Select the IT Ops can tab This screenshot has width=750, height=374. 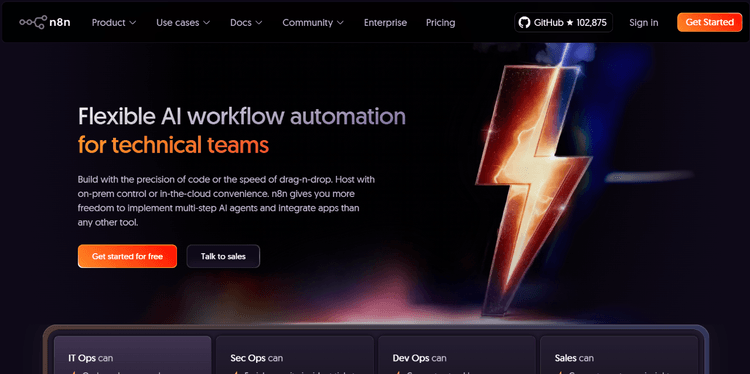point(132,355)
